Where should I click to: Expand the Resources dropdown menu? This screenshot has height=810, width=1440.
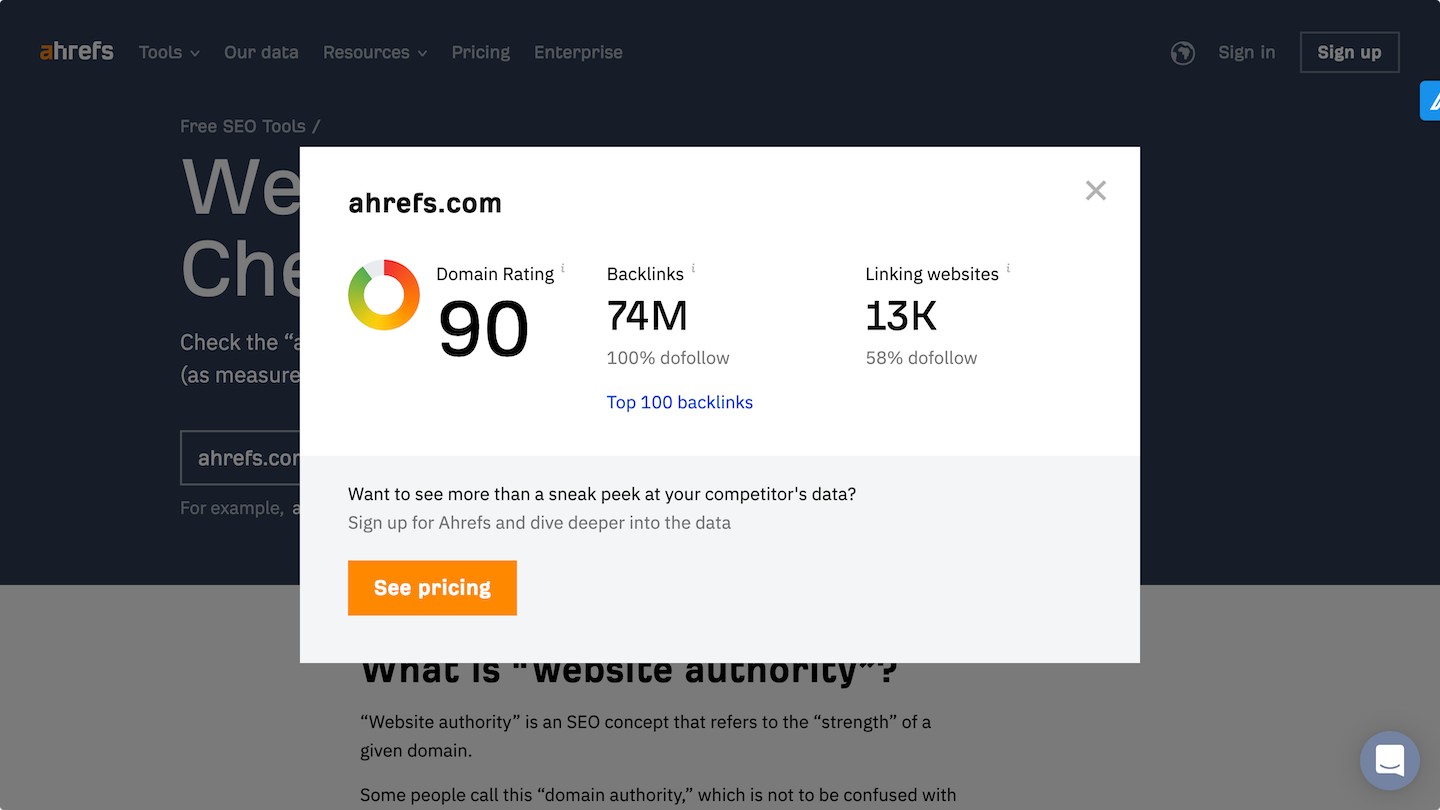pos(375,52)
